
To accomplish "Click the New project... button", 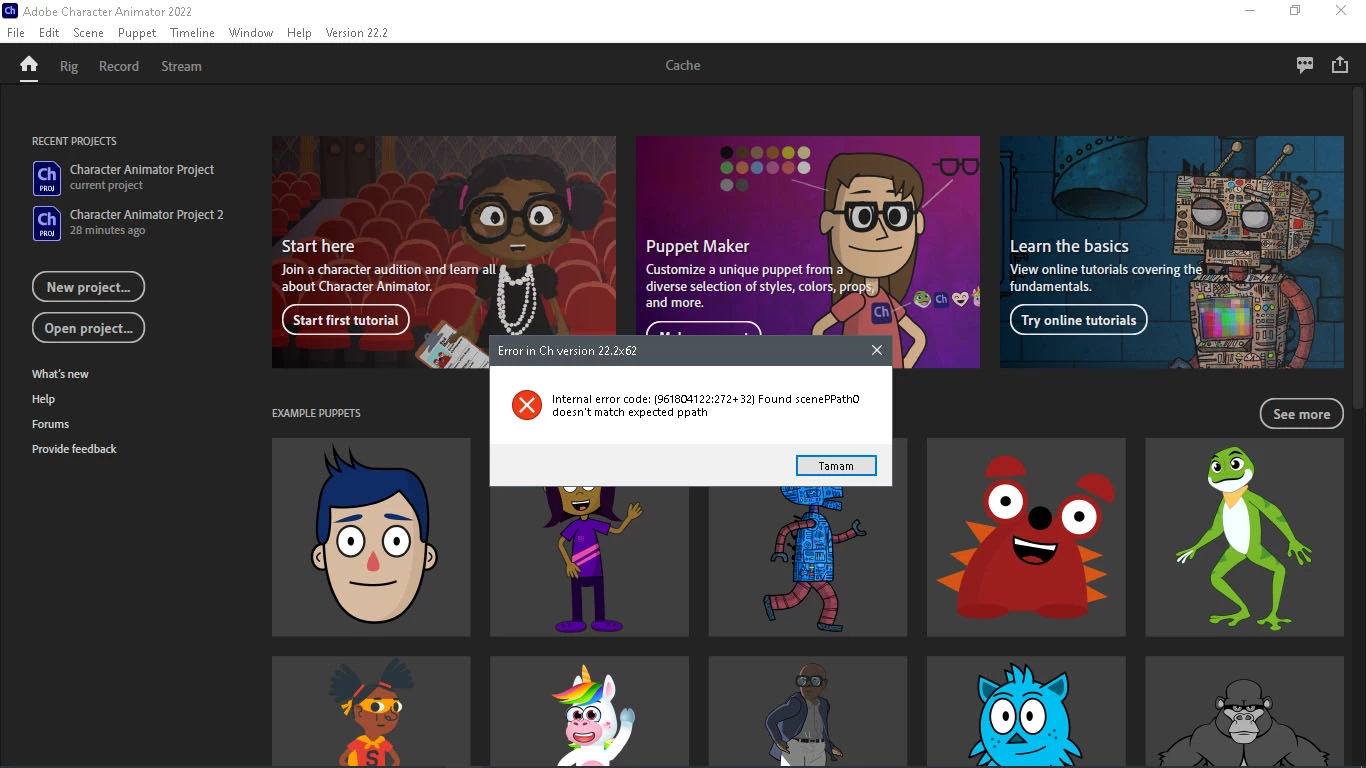I will pyautogui.click(x=88, y=287).
